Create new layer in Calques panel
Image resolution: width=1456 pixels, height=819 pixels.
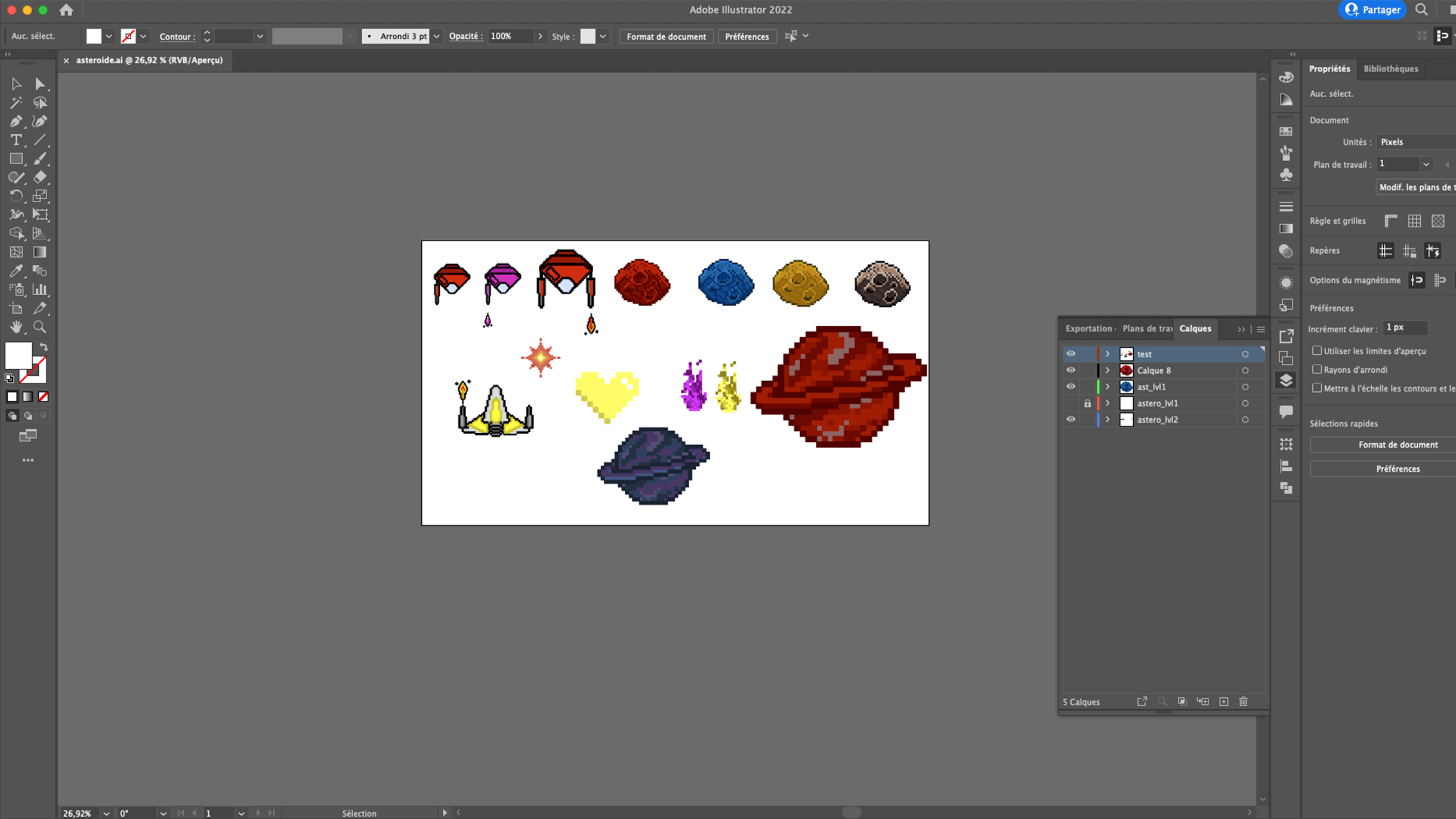(x=1224, y=701)
